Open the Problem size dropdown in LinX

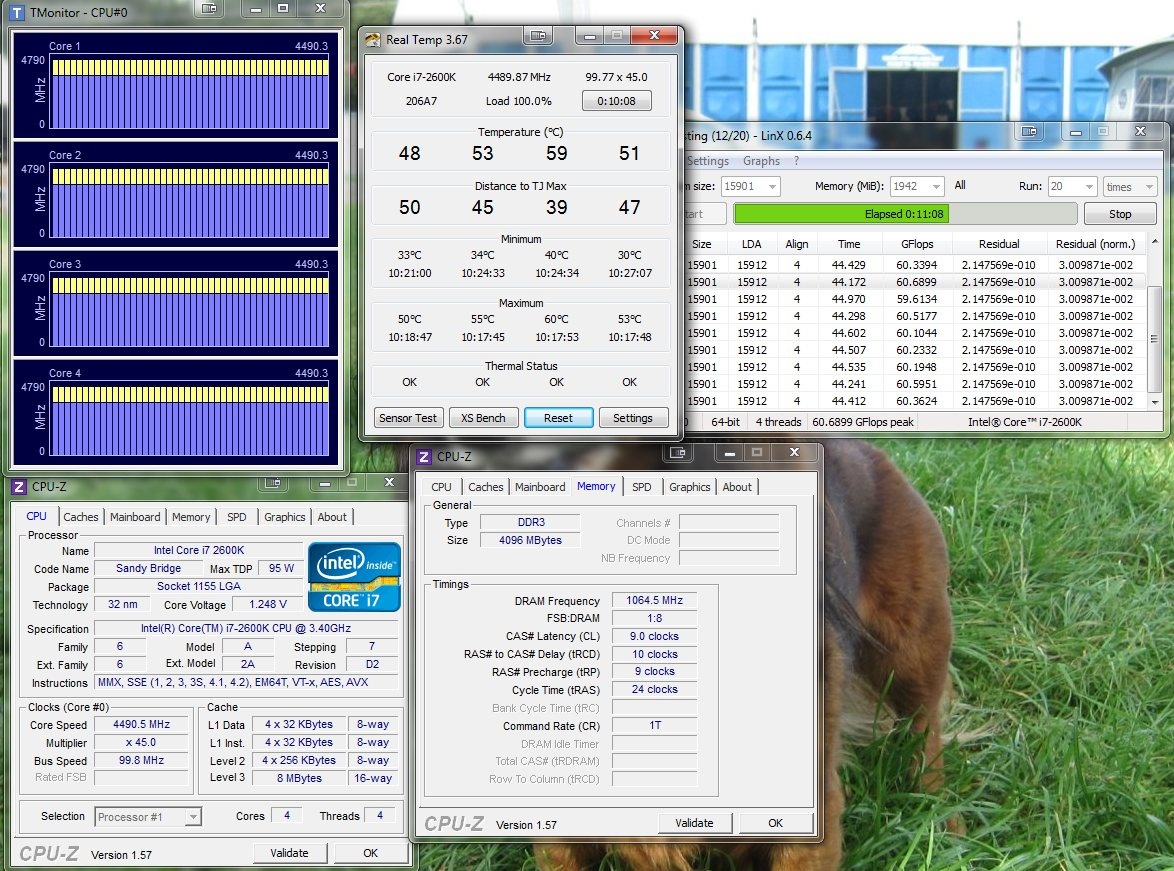pyautogui.click(x=772, y=186)
